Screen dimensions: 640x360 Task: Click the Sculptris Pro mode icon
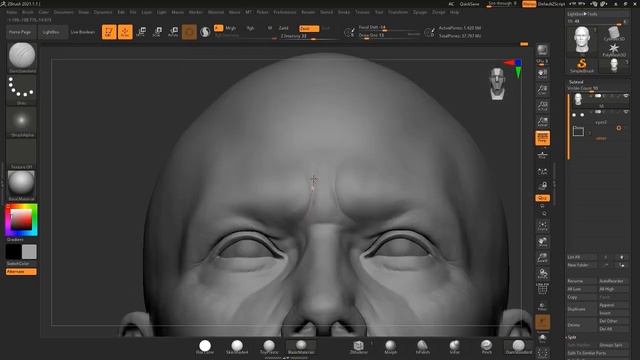coord(205,31)
